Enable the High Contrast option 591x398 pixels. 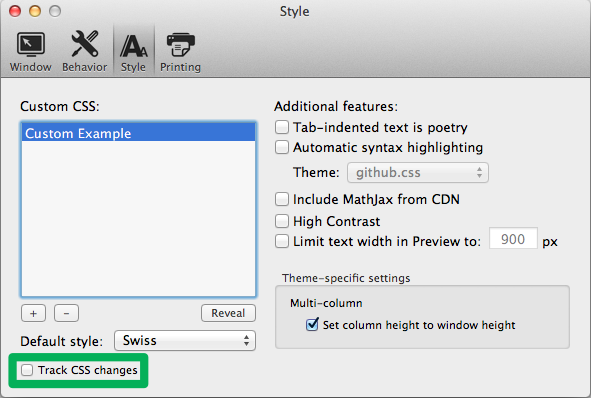click(x=282, y=221)
